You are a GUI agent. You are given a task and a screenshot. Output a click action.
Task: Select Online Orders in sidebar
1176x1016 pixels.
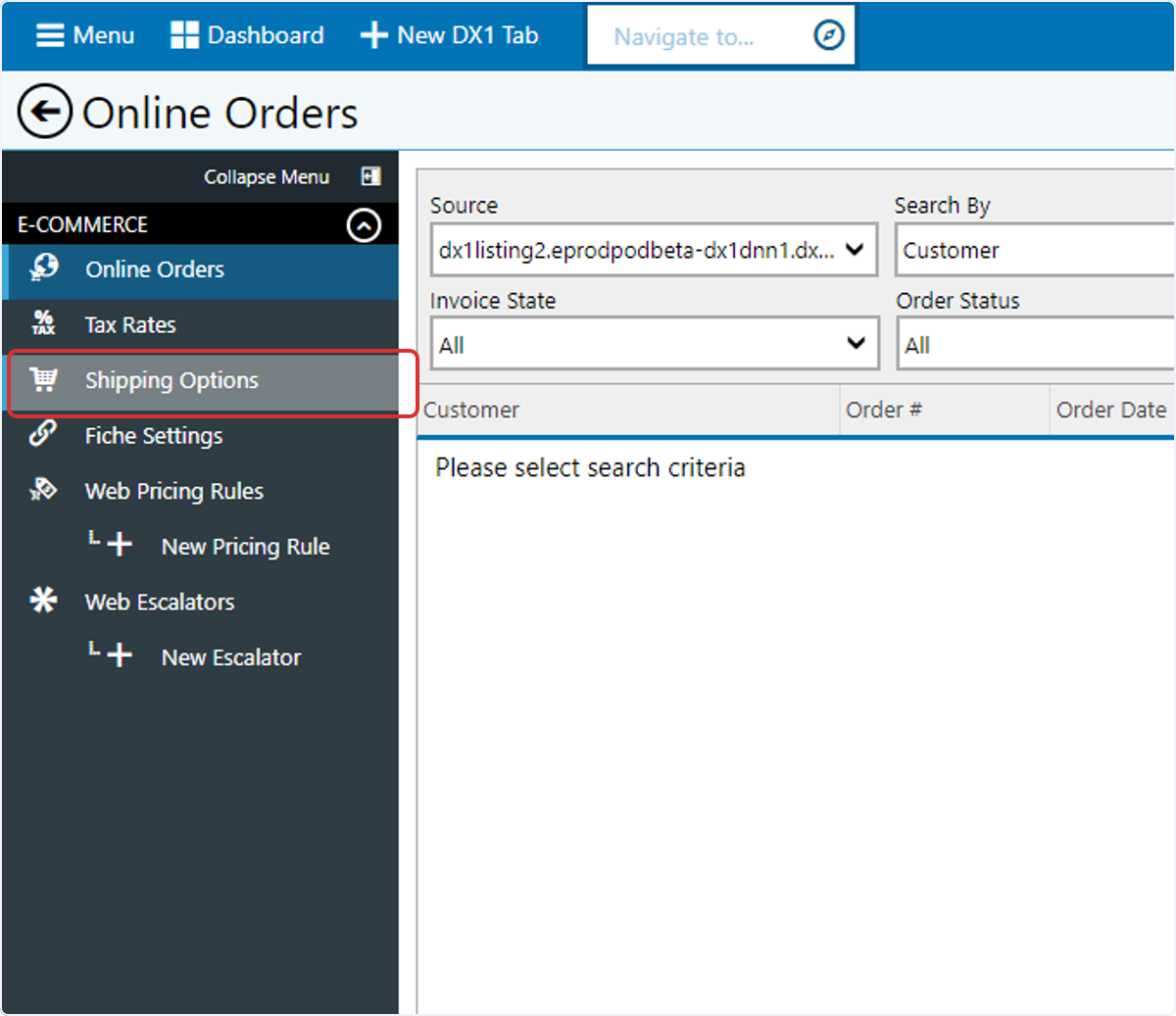200,269
